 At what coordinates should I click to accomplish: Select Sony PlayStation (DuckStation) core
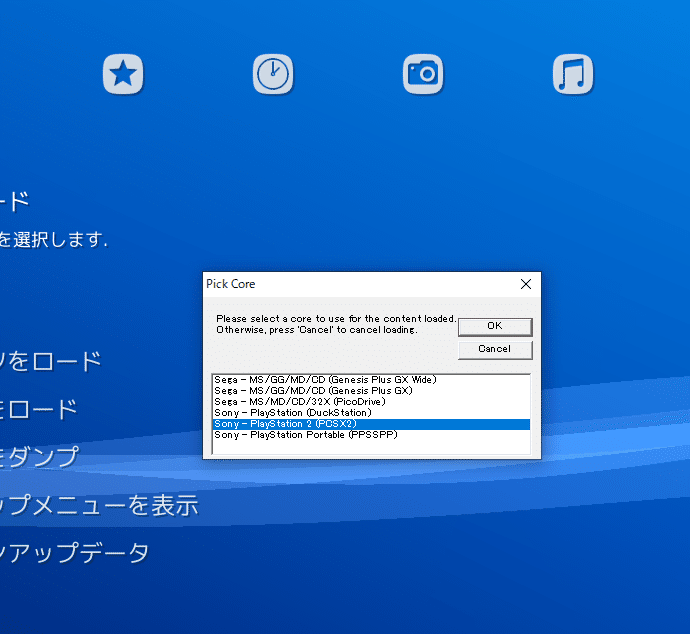click(x=371, y=413)
